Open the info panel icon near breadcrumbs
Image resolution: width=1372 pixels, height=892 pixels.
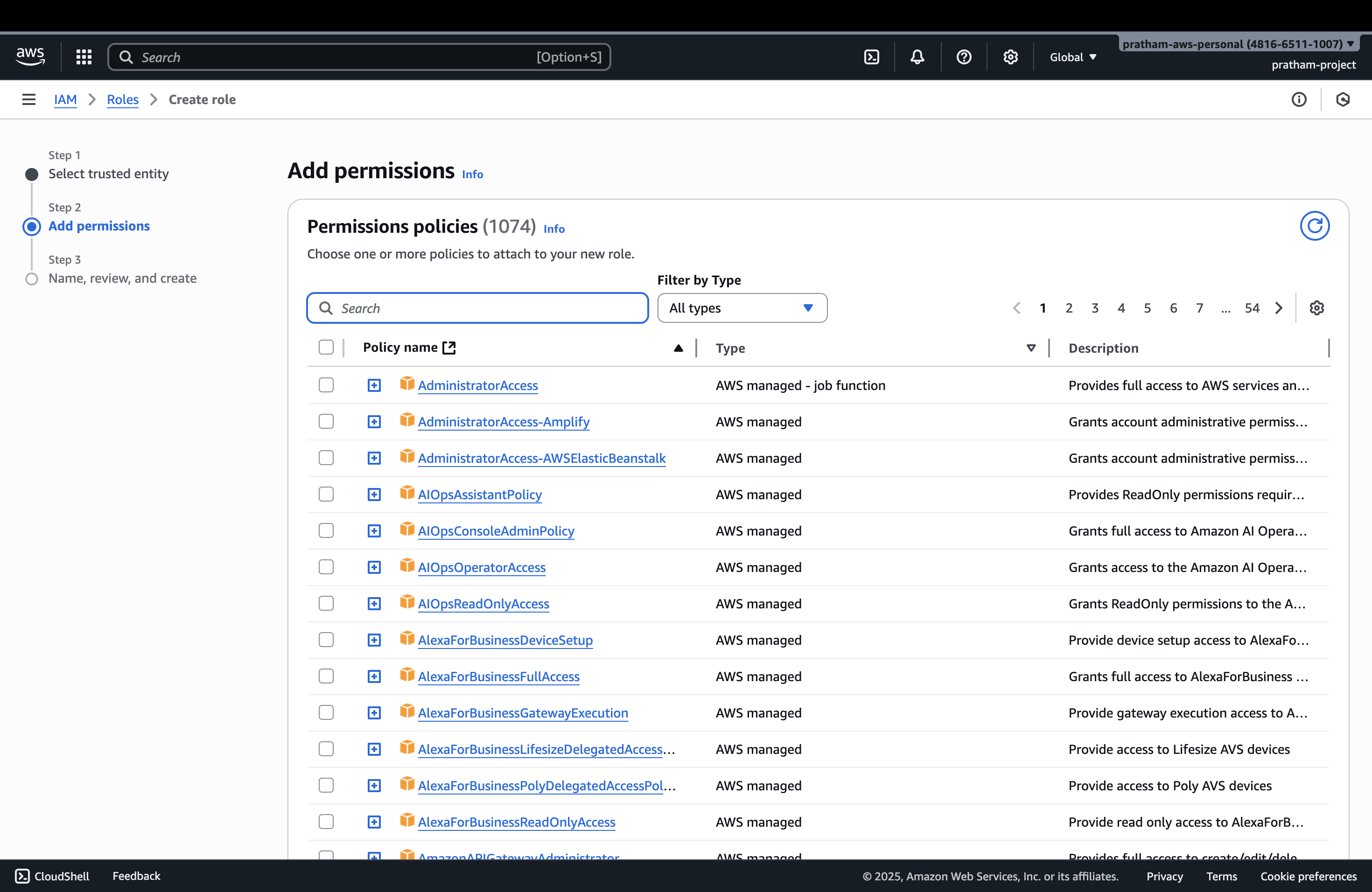pos(1299,99)
